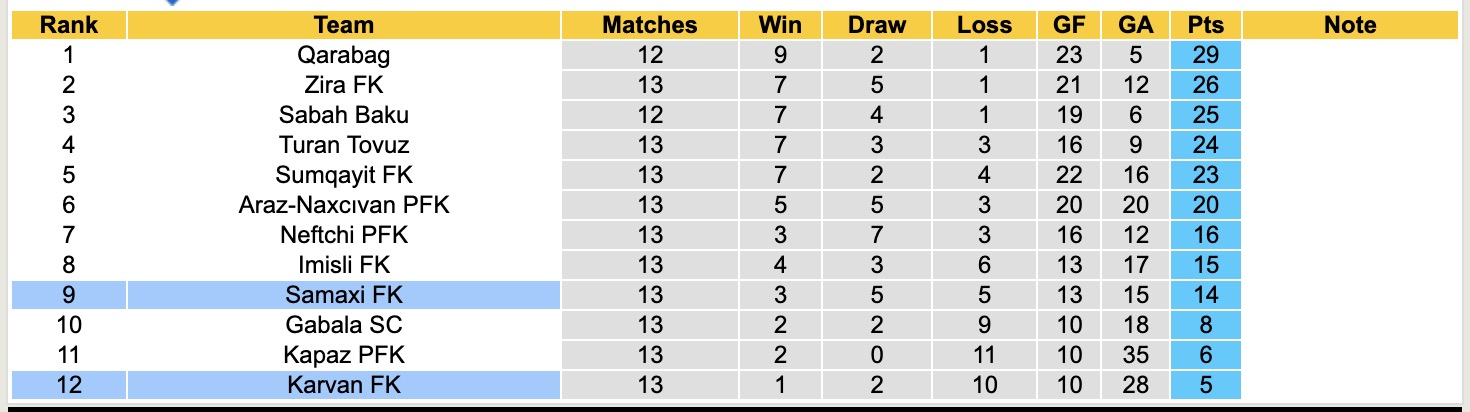Viewport: 1470px width, 412px height.
Task: Select the Win column header
Action: (x=780, y=26)
